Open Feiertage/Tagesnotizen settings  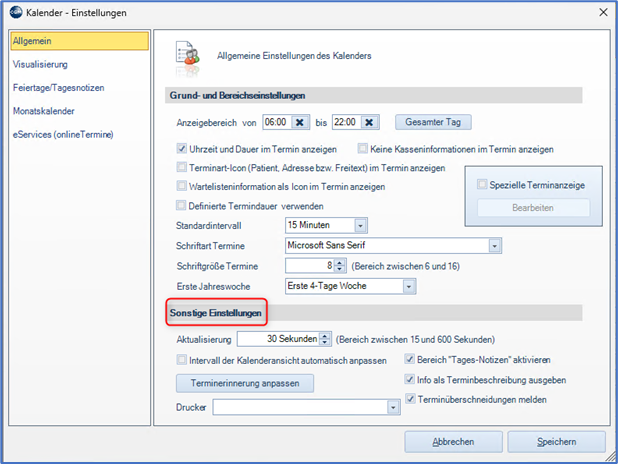pos(59,88)
